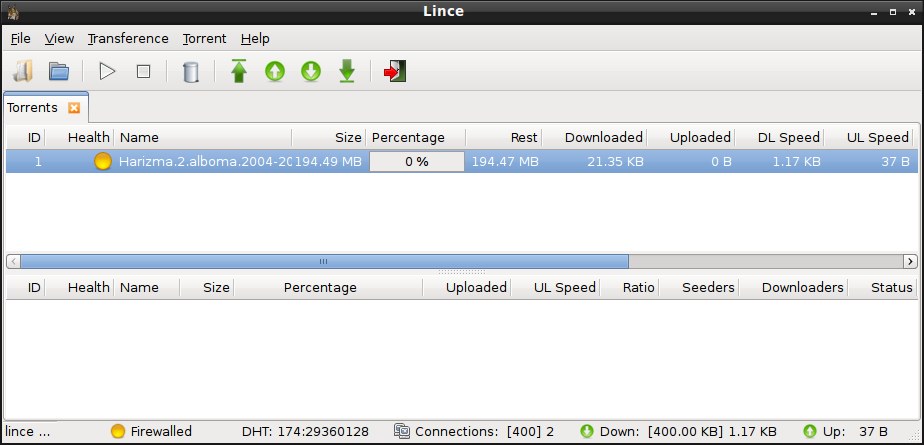Image resolution: width=924 pixels, height=445 pixels.
Task: Delete the torrent with the trash can icon
Action: coord(191,72)
